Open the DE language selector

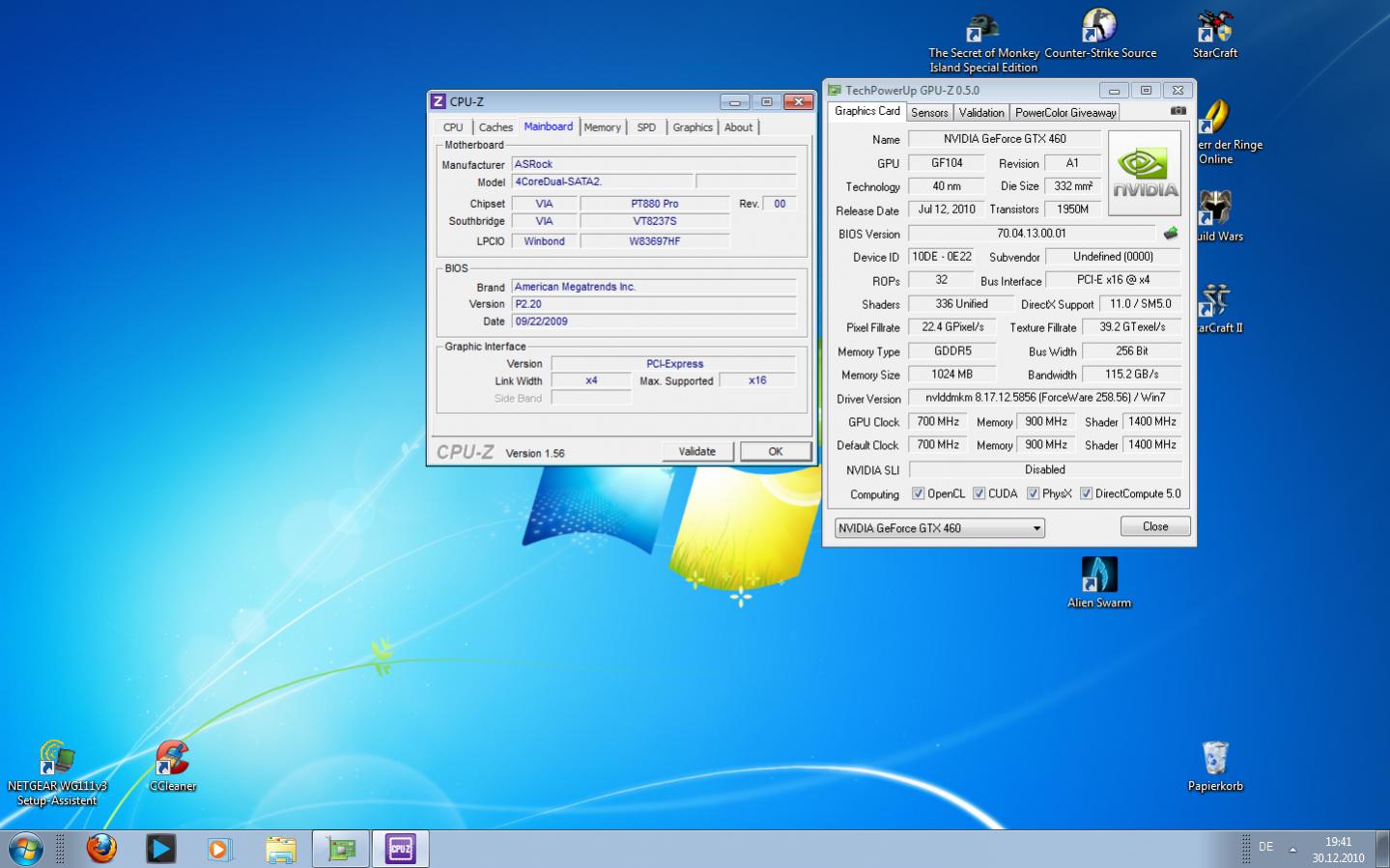tap(1265, 847)
